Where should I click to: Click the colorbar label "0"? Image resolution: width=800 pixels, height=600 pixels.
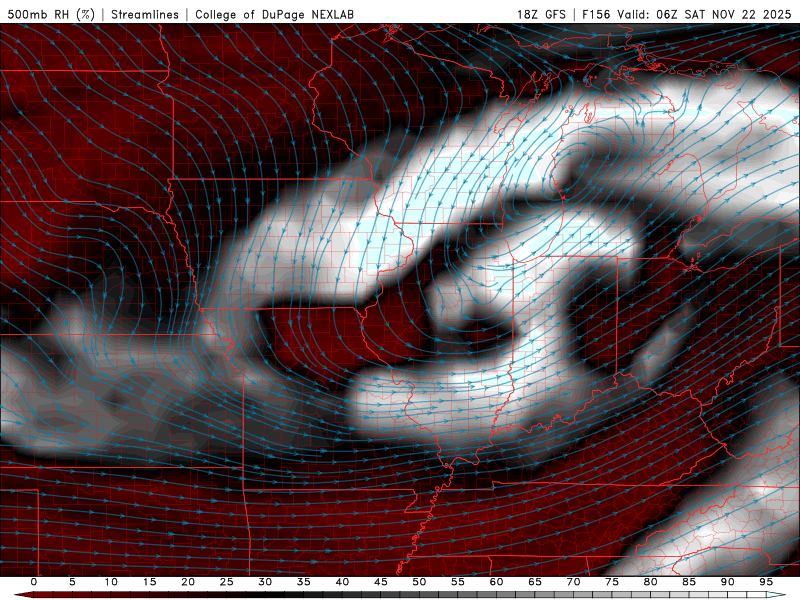34,582
